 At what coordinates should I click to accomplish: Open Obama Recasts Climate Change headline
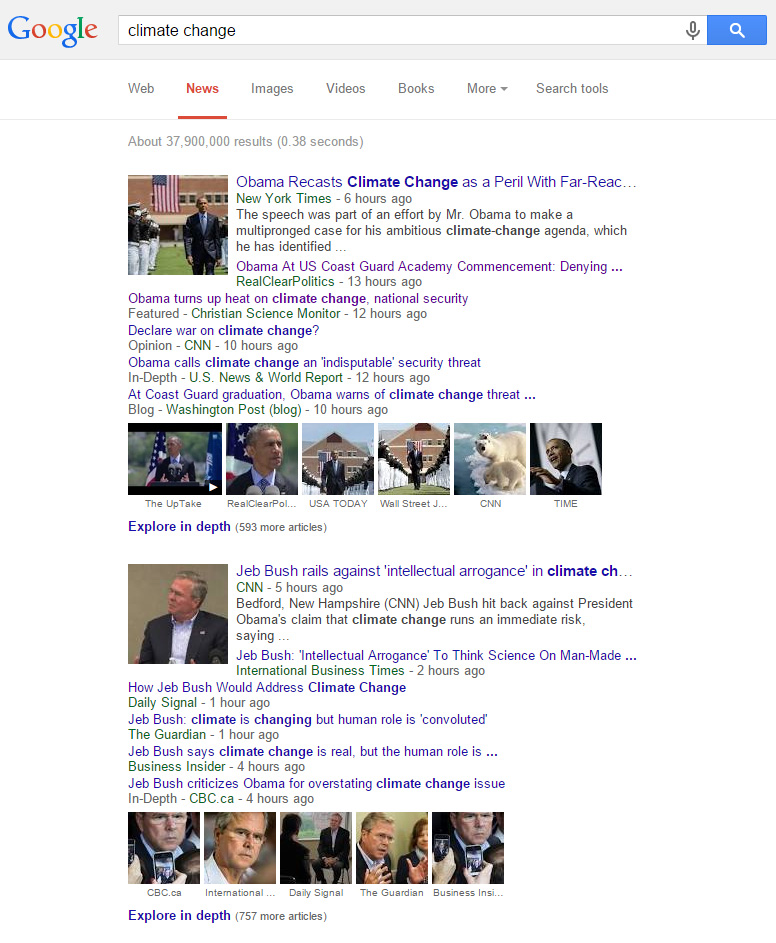point(436,182)
